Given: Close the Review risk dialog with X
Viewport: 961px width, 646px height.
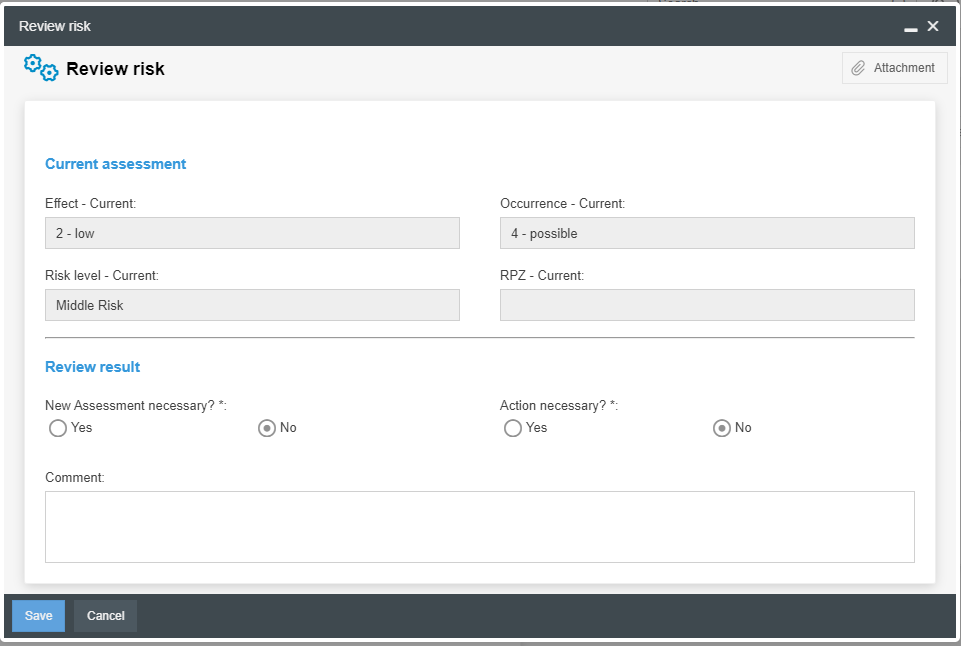Looking at the screenshot, I should pos(933,26).
